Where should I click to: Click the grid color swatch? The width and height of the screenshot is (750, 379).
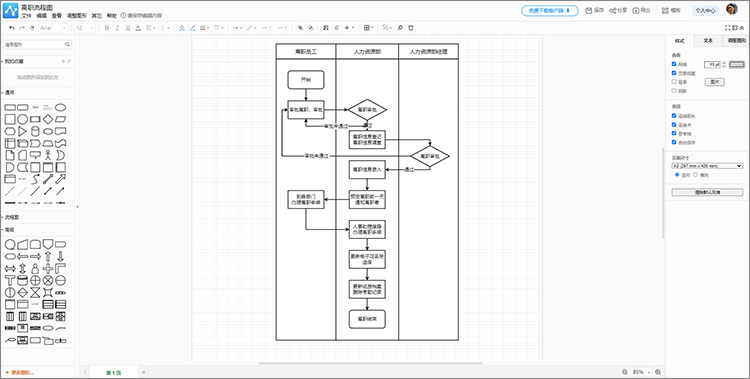tap(737, 64)
